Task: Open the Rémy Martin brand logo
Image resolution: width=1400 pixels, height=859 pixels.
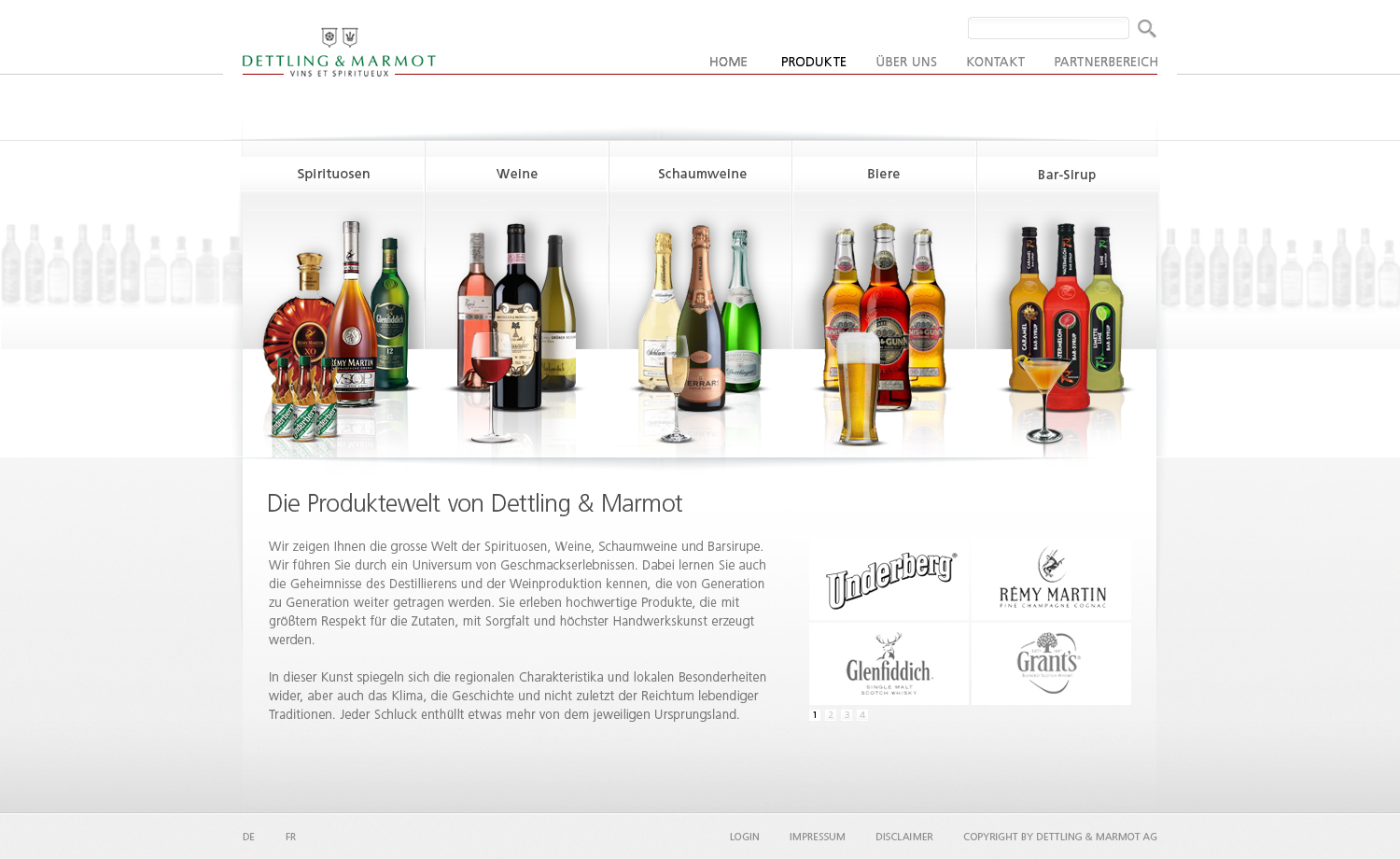Action: [x=1051, y=579]
